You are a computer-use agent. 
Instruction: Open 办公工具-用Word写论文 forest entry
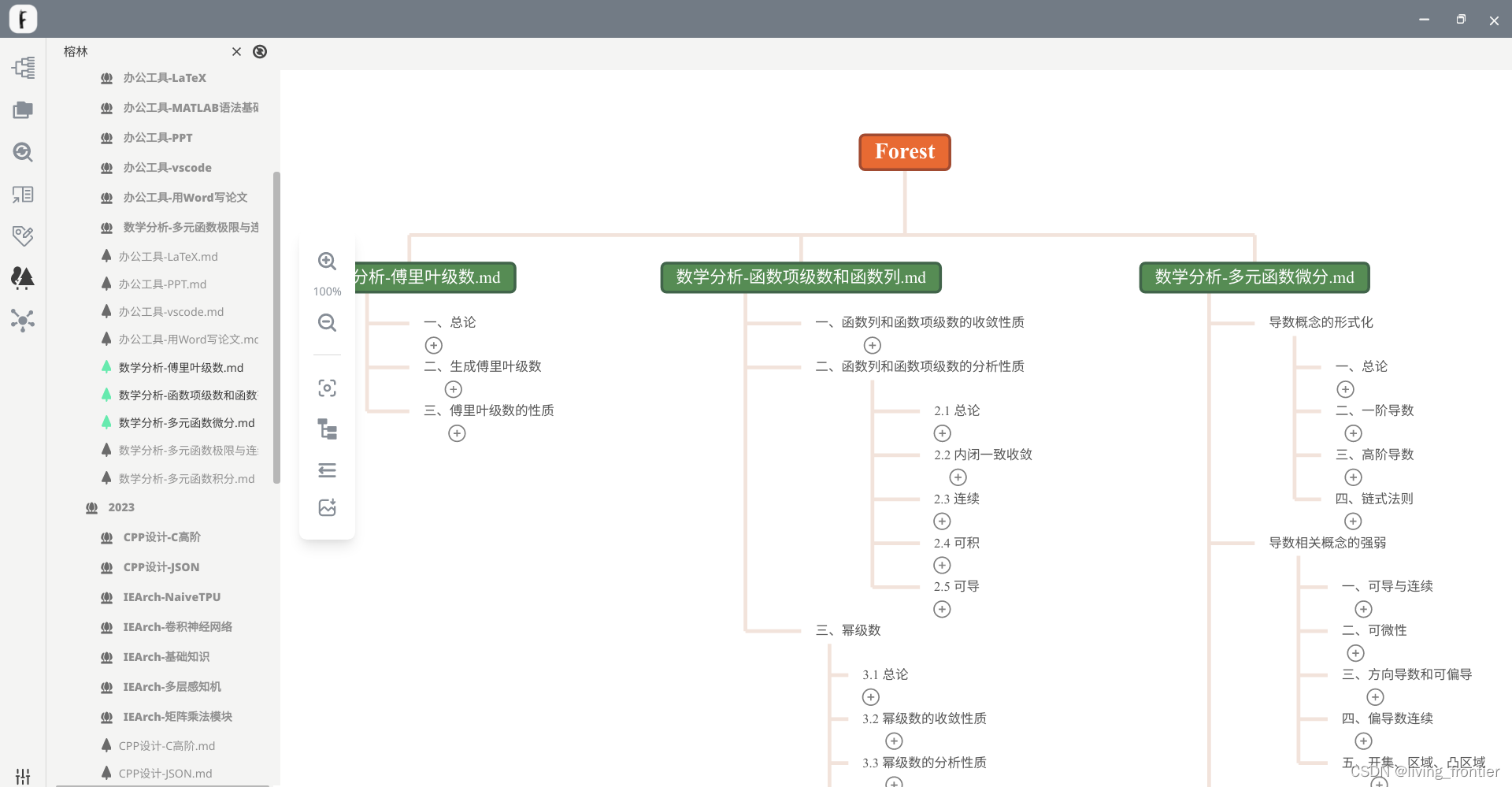tap(185, 198)
